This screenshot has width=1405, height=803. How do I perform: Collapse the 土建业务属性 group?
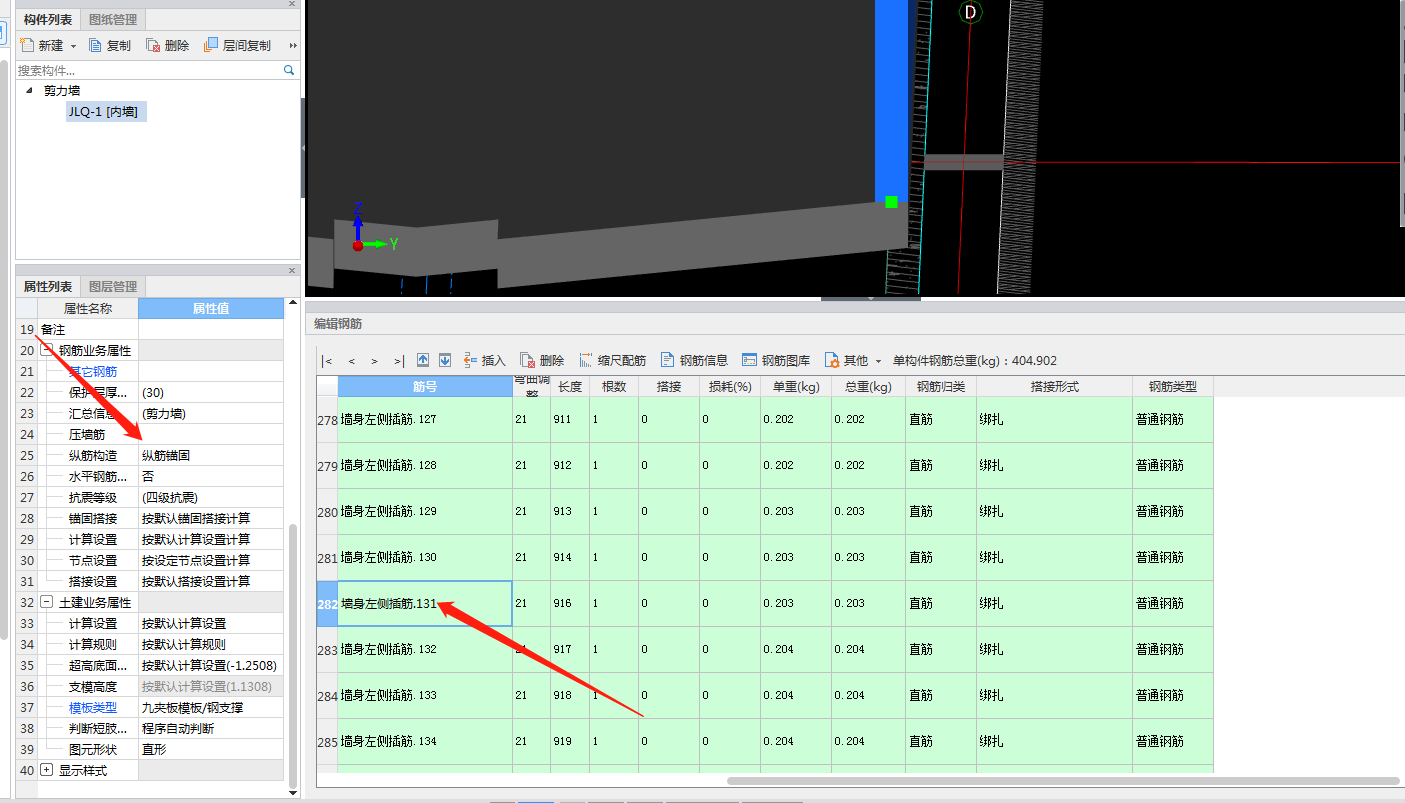[x=46, y=602]
